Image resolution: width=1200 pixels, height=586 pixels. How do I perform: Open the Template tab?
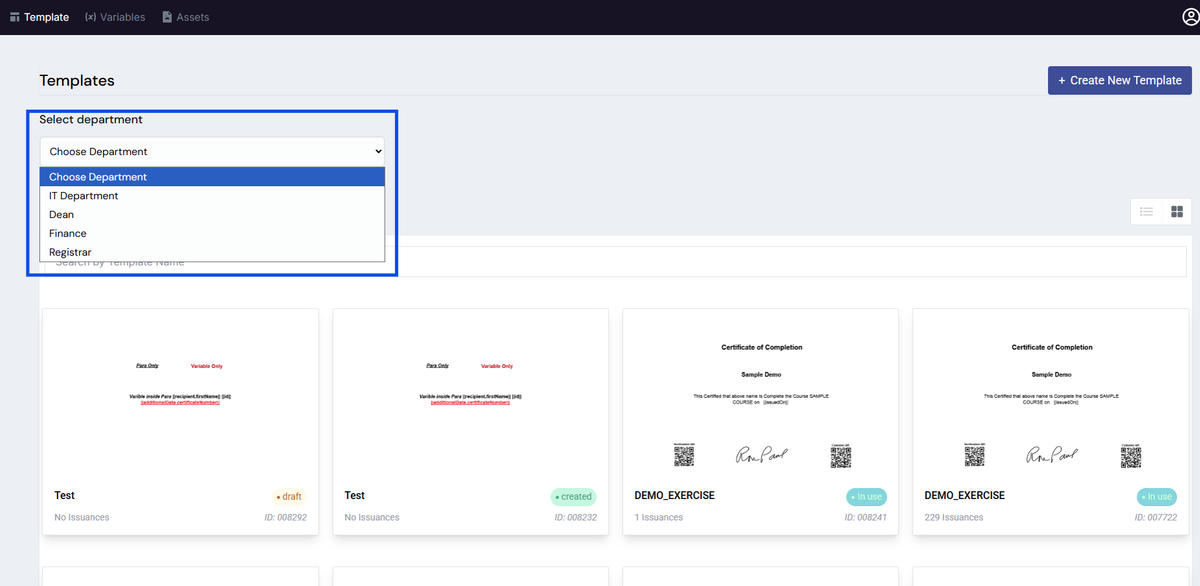coord(39,17)
